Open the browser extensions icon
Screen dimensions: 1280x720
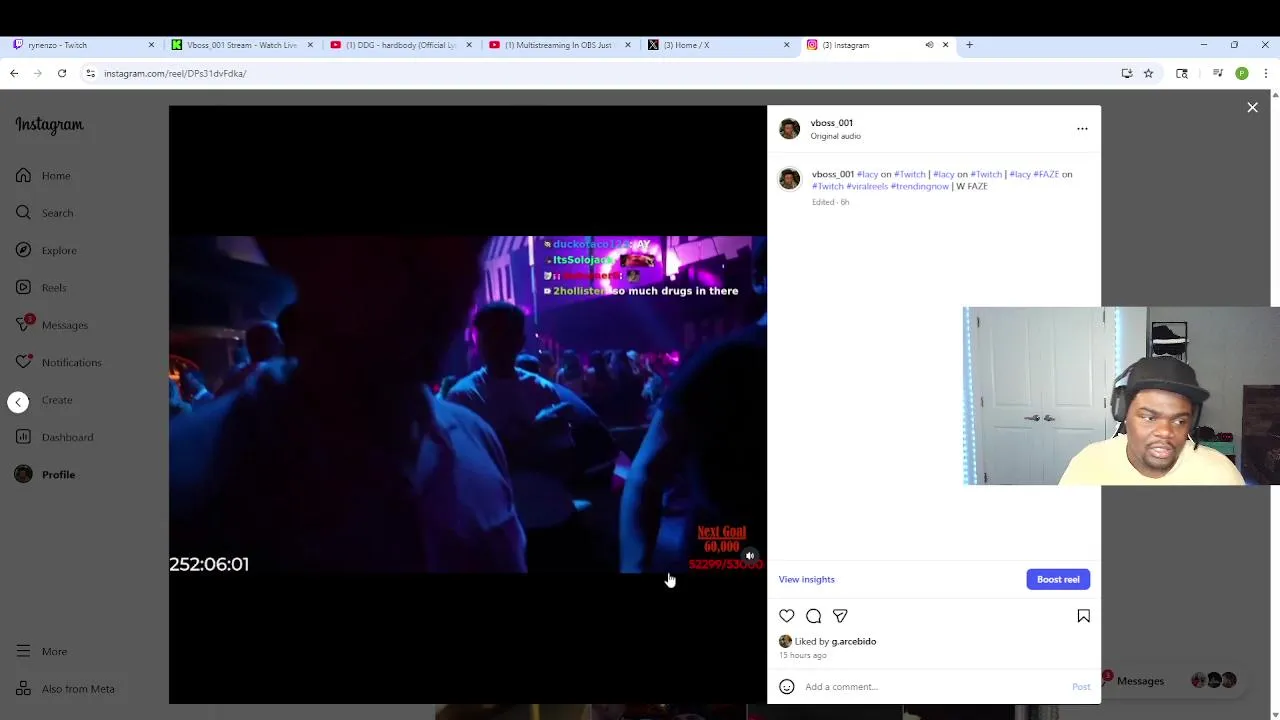click(1182, 73)
